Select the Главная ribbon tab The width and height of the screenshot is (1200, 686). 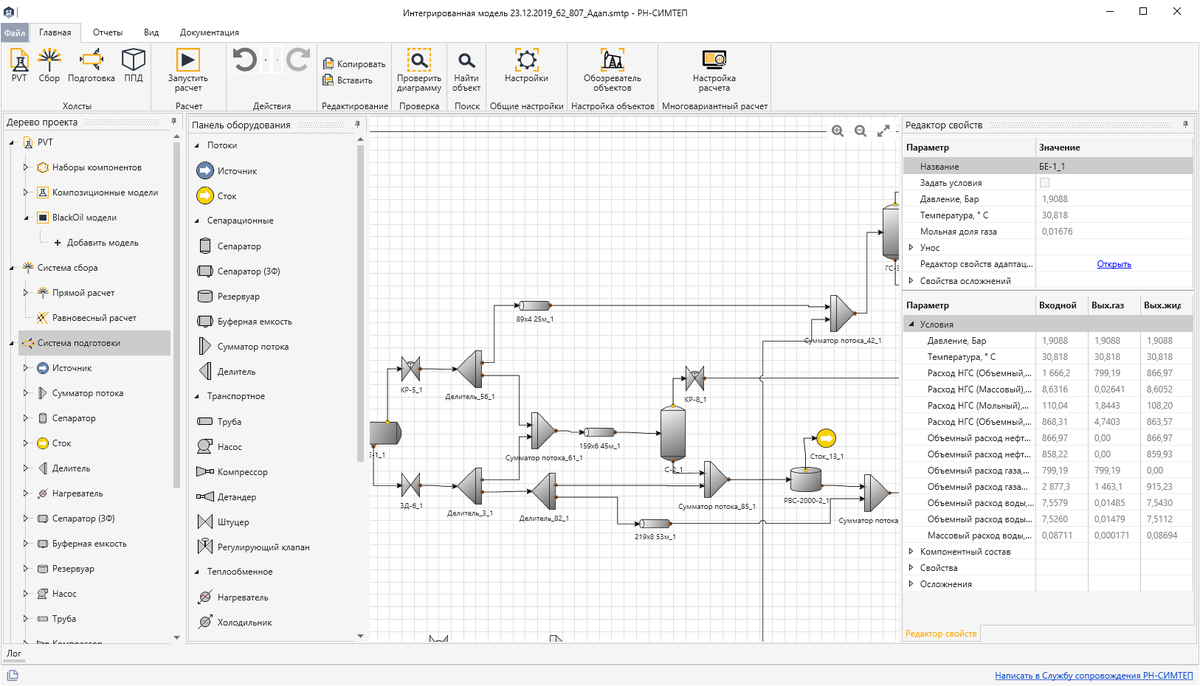tap(54, 32)
